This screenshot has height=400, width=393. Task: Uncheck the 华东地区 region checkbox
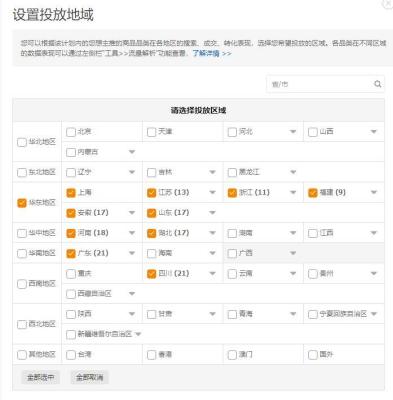tap(22, 203)
